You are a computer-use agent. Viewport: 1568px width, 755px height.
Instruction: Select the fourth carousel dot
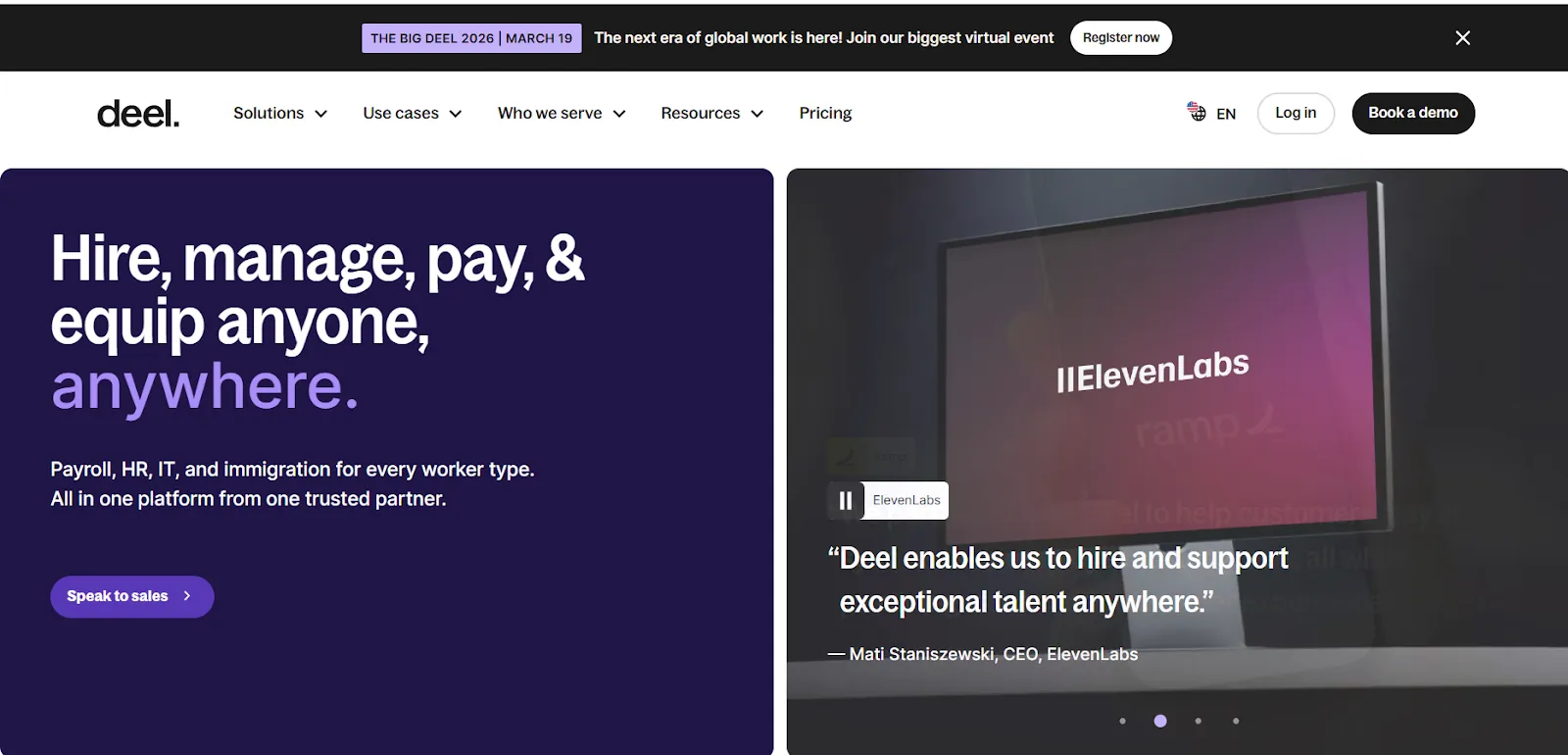click(1236, 721)
